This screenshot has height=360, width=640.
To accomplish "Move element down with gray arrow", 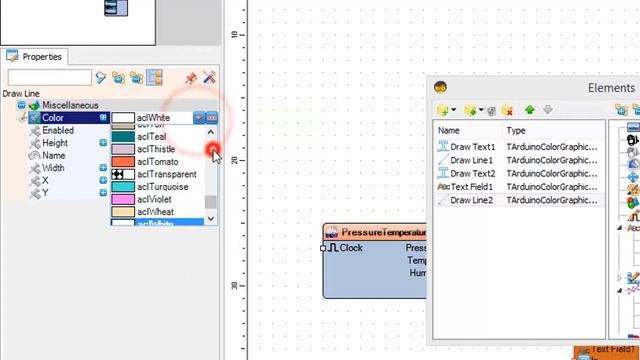I will 548,109.
